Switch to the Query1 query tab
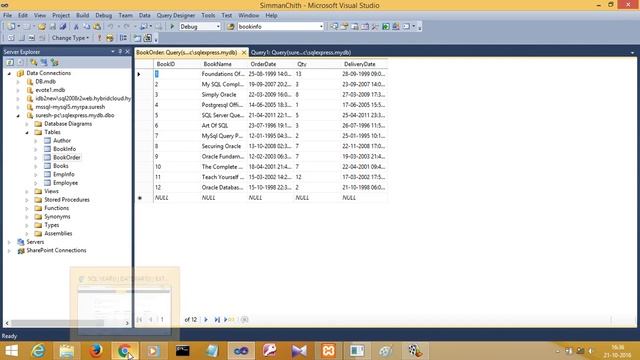The height and width of the screenshot is (360, 640). [301, 53]
